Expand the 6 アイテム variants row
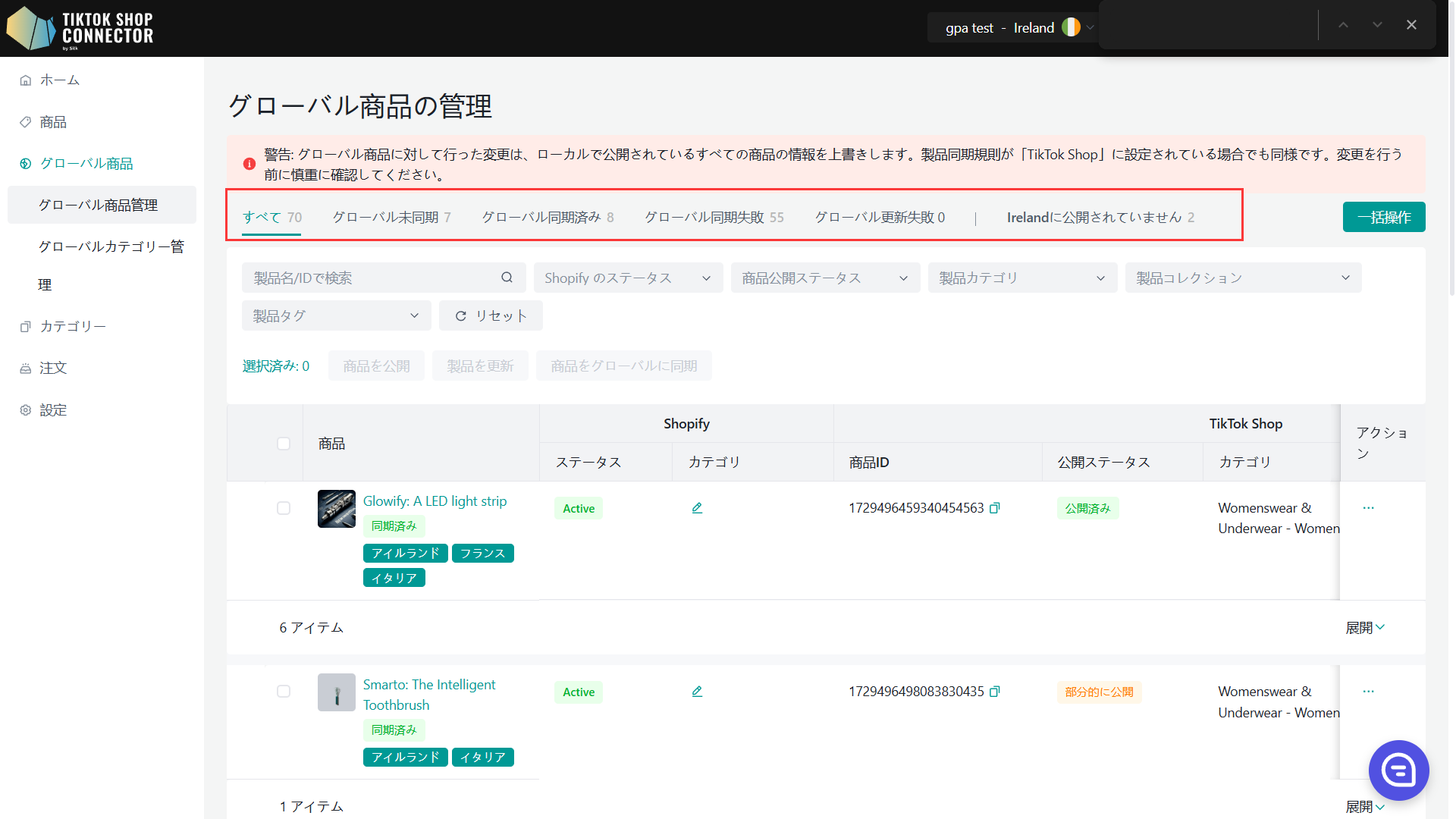This screenshot has height=819, width=1456. pos(1365,628)
